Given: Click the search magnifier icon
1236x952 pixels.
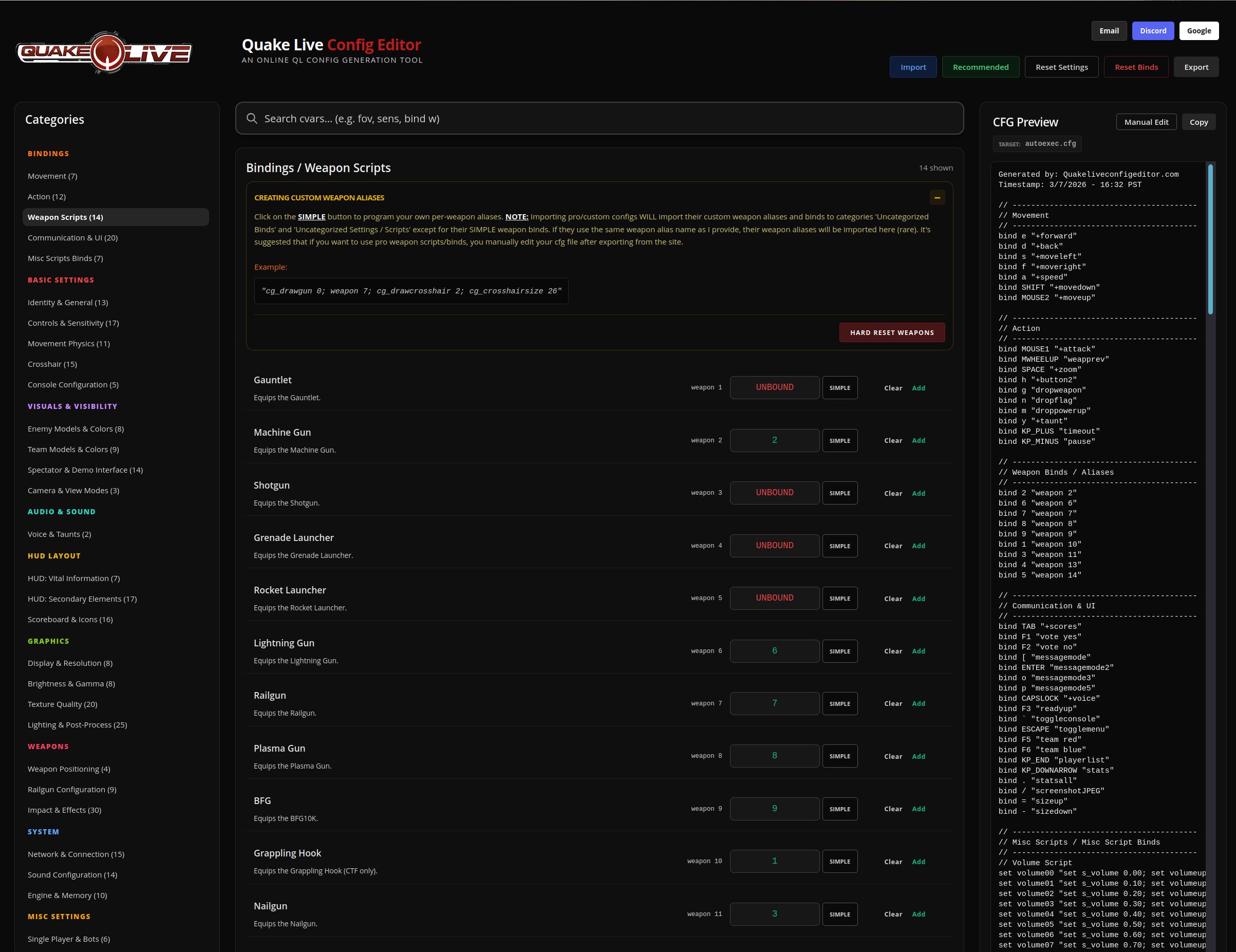Looking at the screenshot, I should pyautogui.click(x=252, y=118).
